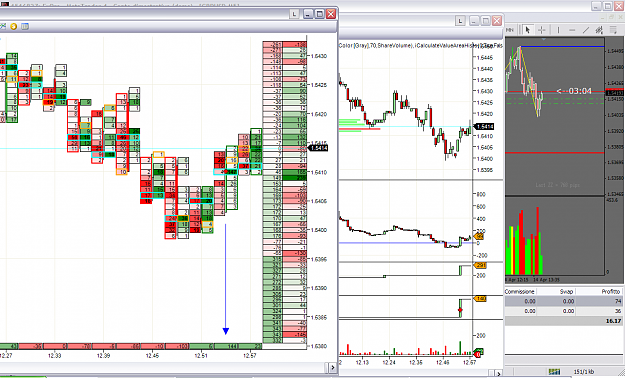Image resolution: width=625 pixels, height=378 pixels.
Task: Select the trade row with profit 36
Action: coord(564,311)
